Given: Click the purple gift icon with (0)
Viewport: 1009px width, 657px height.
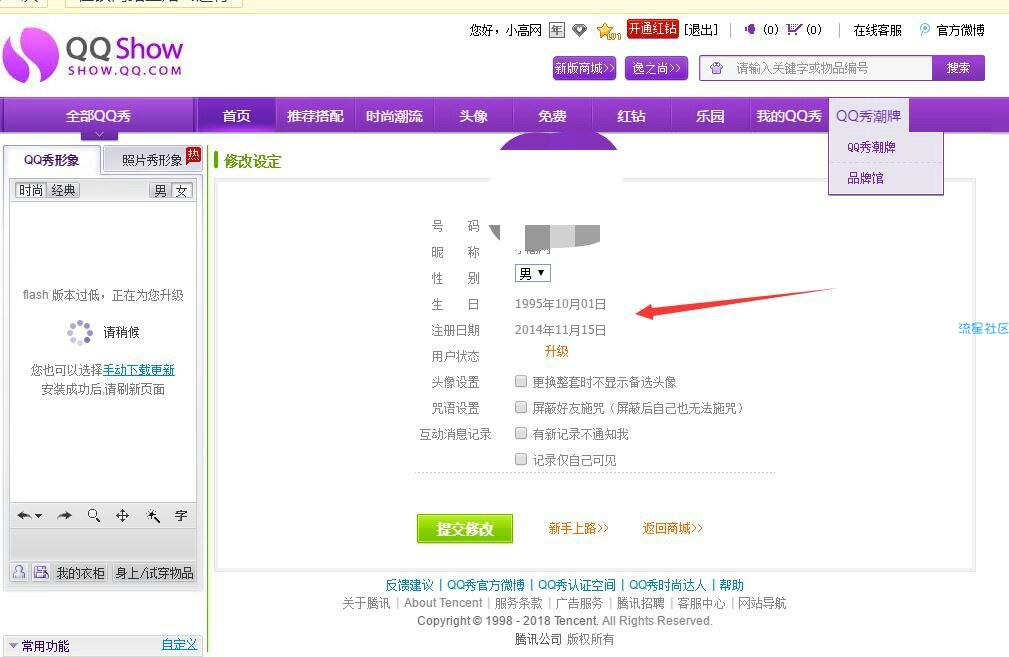Looking at the screenshot, I should 750,29.
